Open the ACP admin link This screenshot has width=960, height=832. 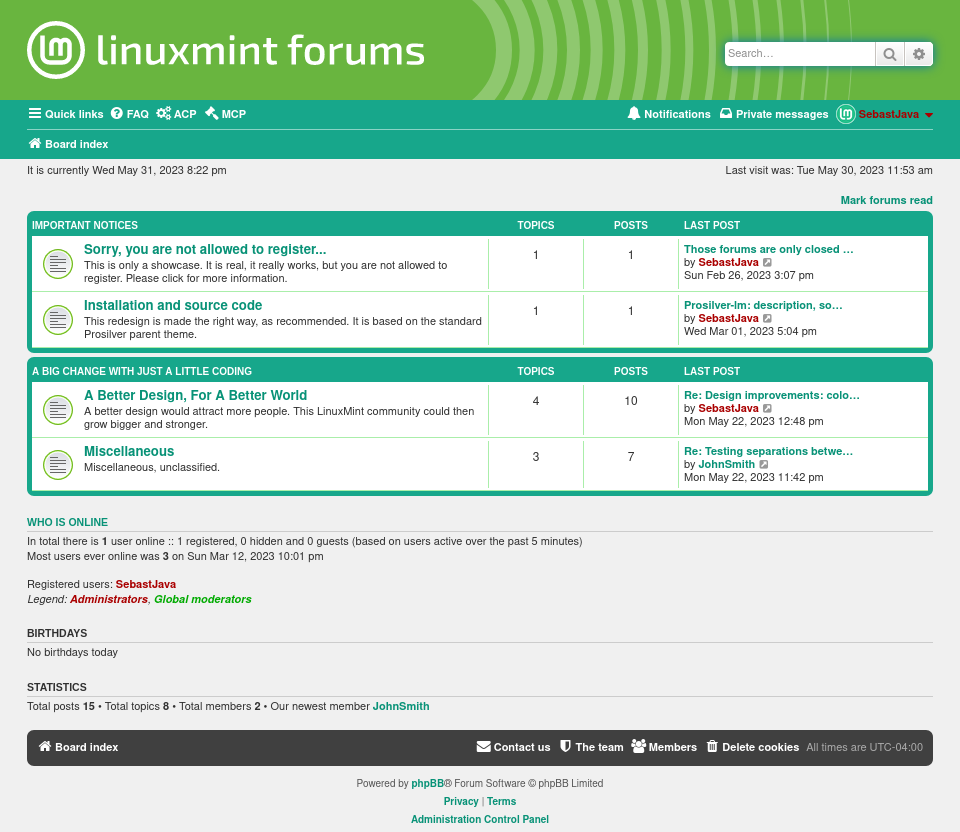pos(176,114)
